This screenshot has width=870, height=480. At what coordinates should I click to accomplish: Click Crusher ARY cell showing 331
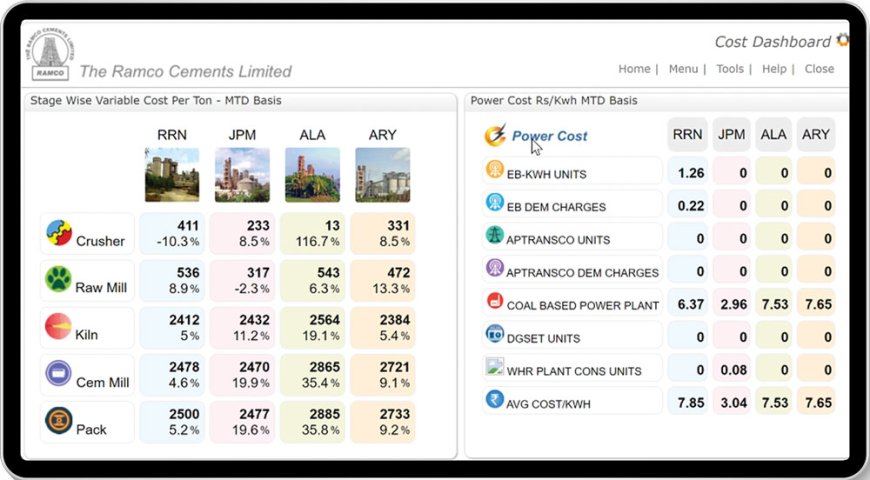(383, 233)
